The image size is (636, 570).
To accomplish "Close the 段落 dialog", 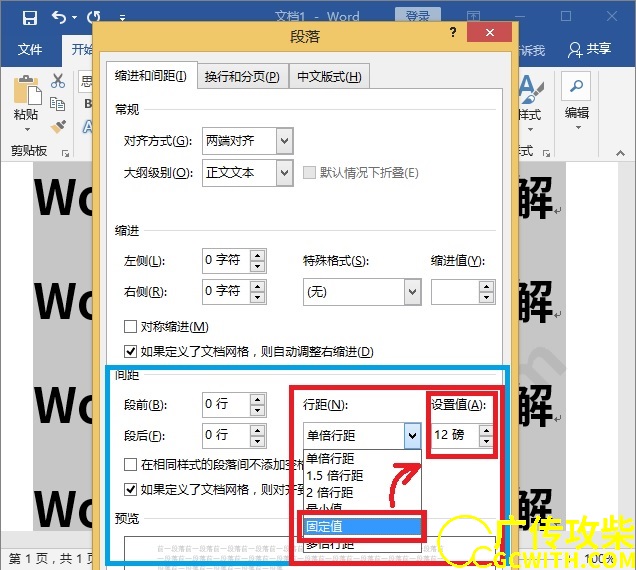I will tap(490, 32).
